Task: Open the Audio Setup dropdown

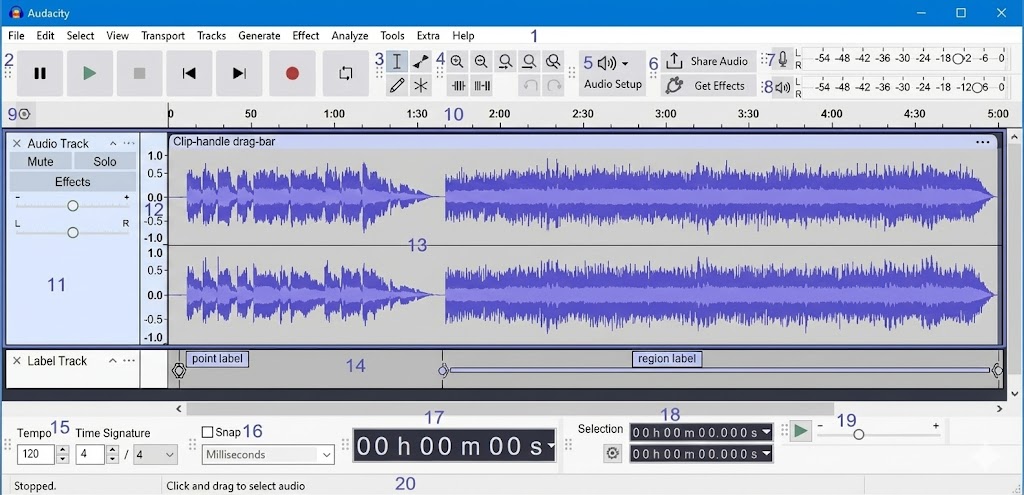Action: coord(613,73)
